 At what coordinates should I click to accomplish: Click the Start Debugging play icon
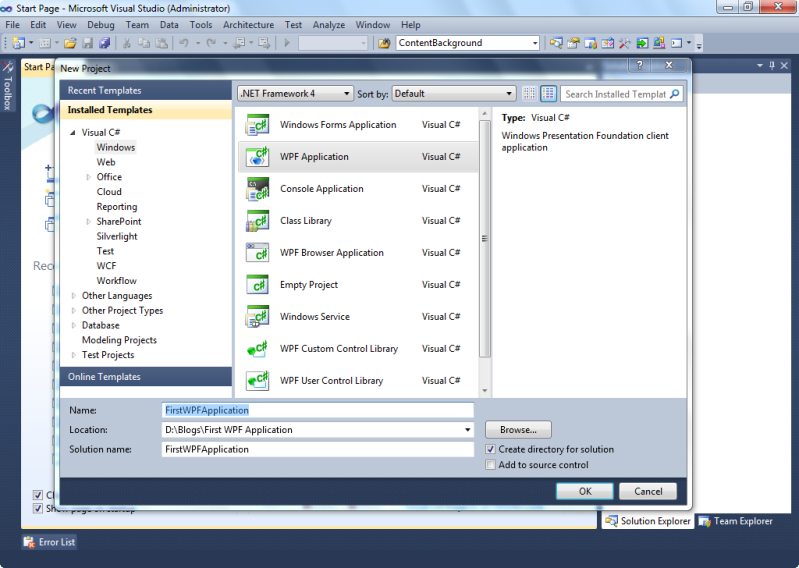(x=286, y=43)
